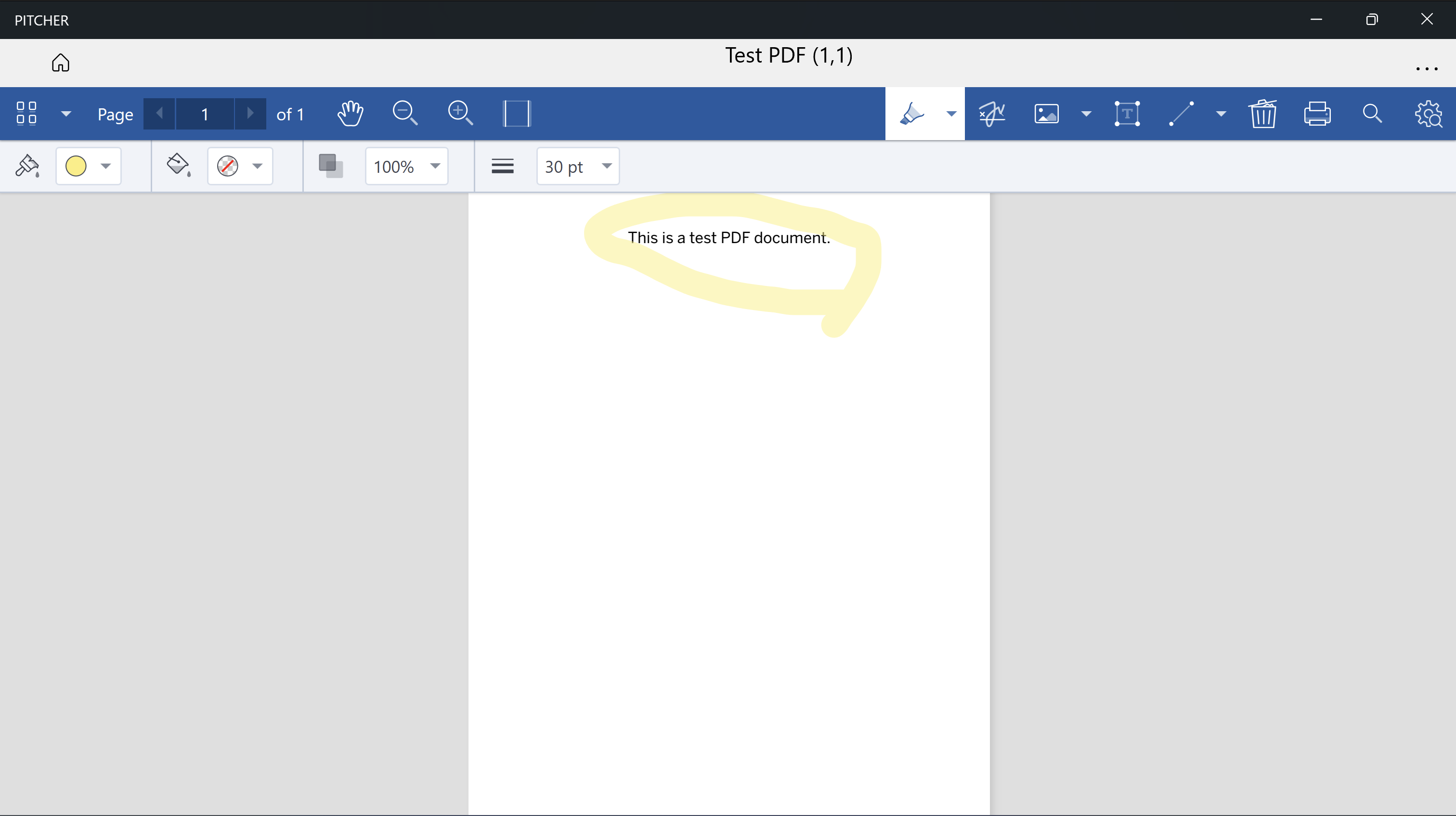Image resolution: width=1456 pixels, height=816 pixels.
Task: Toggle the fit page layout button
Action: point(517,114)
